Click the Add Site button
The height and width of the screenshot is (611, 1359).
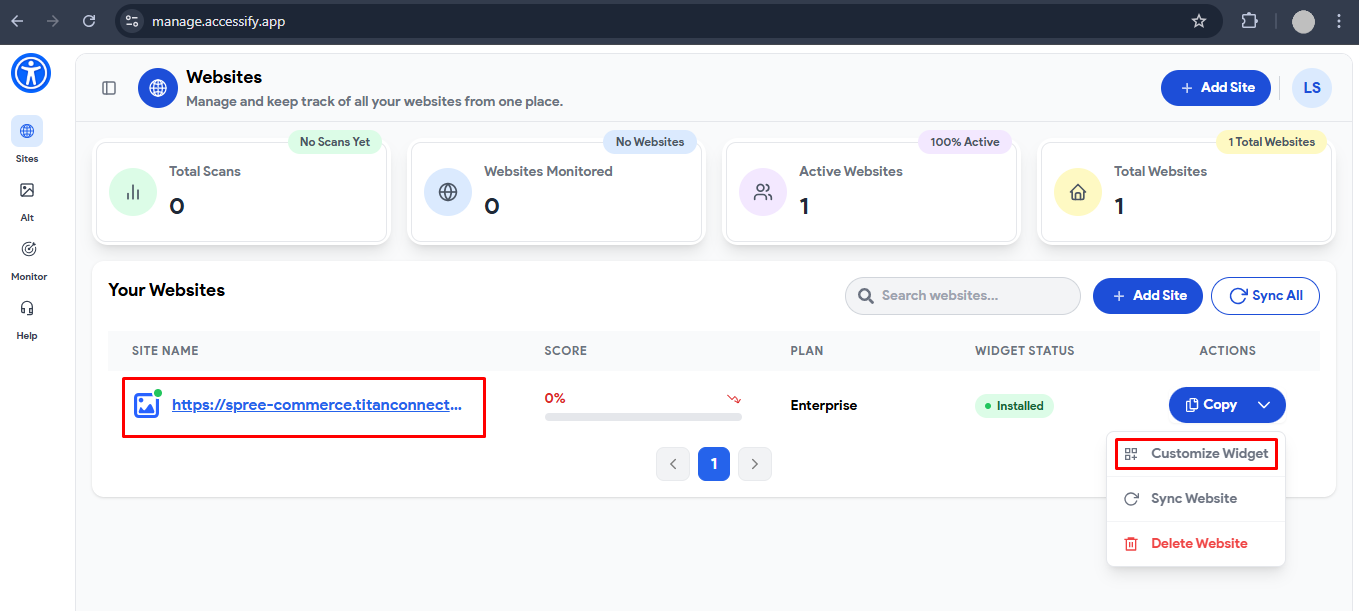pyautogui.click(x=1215, y=87)
